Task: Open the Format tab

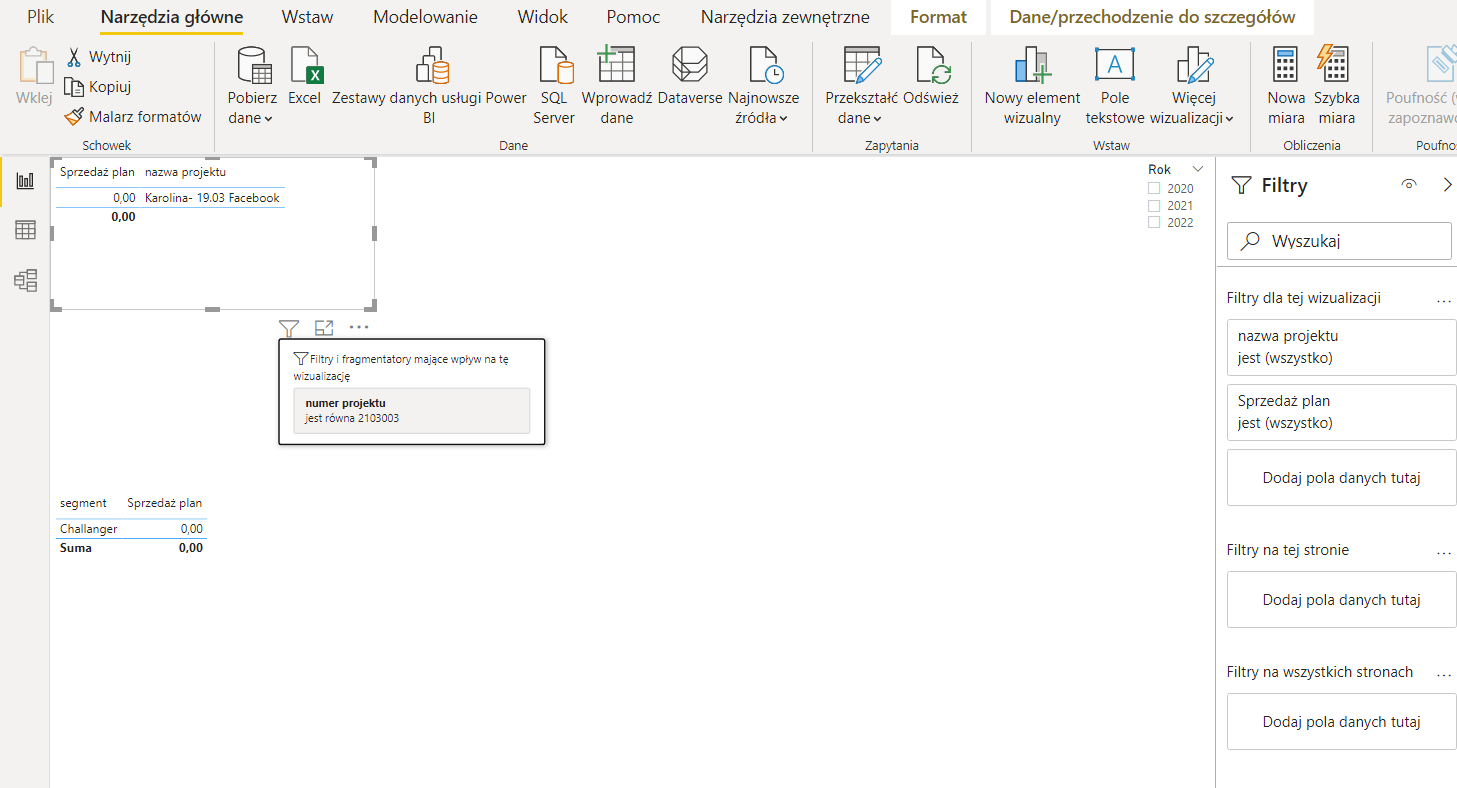Action: pos(938,17)
